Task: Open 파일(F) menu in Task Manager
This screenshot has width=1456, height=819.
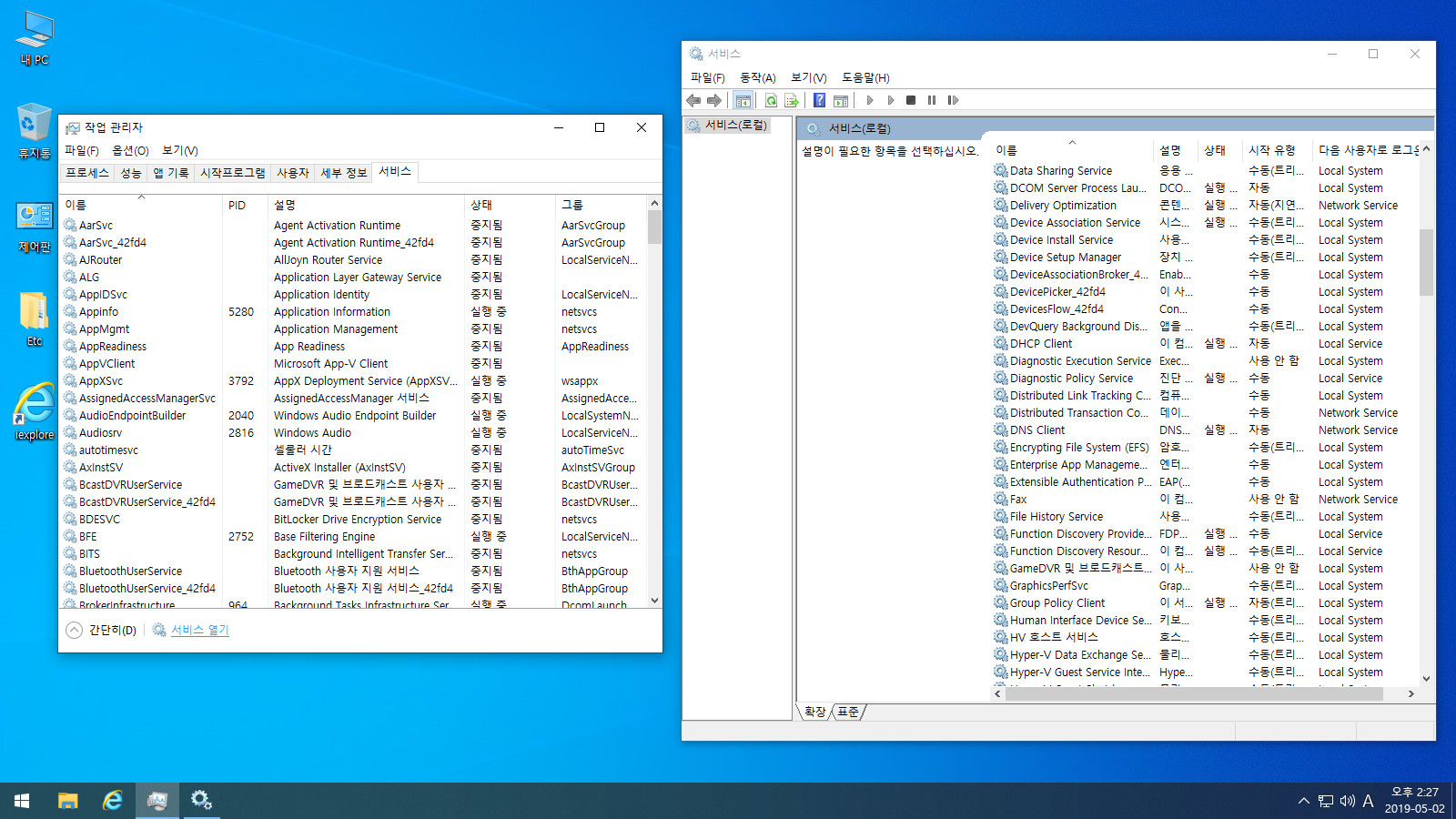Action: (82, 150)
